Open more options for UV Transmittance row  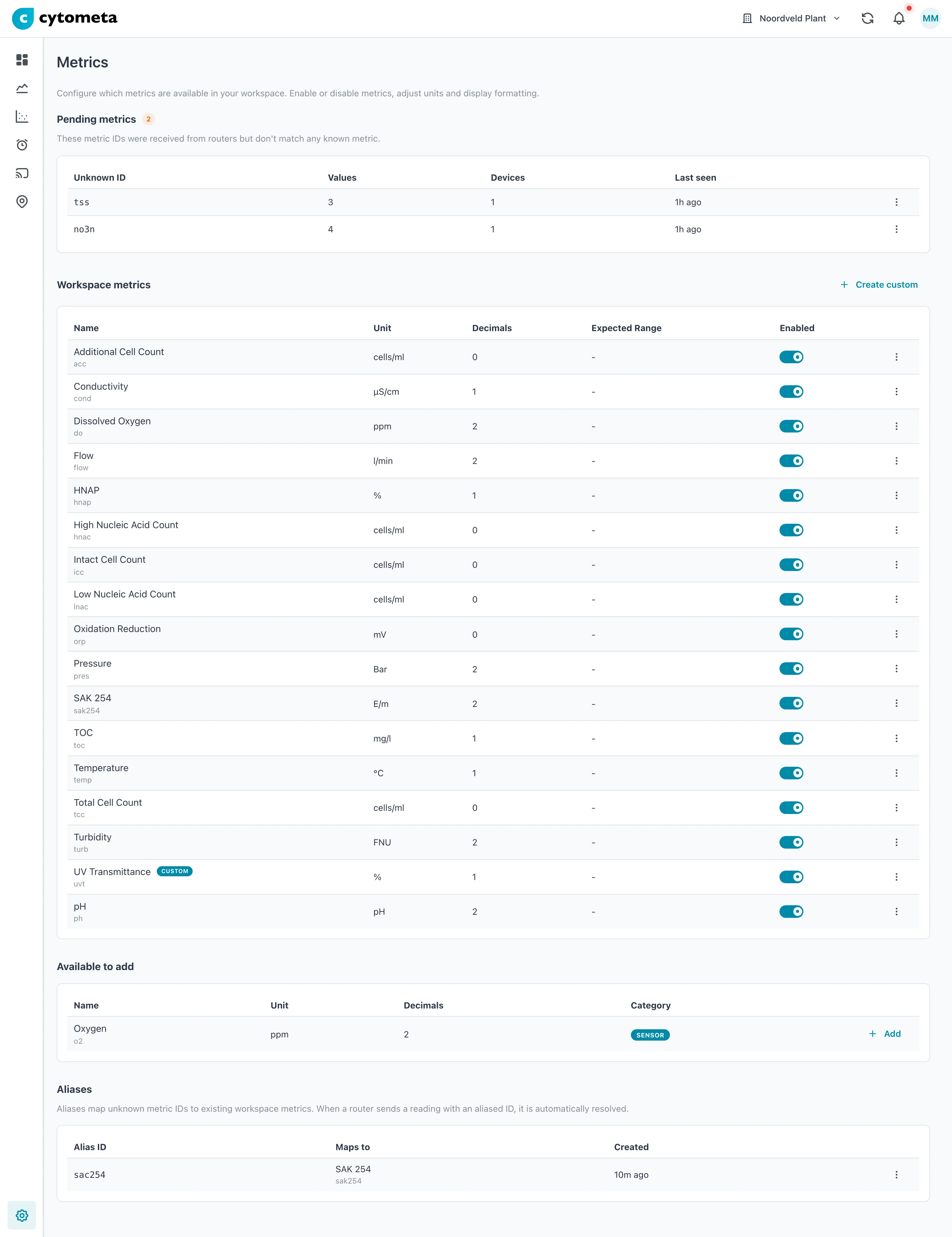coord(896,877)
